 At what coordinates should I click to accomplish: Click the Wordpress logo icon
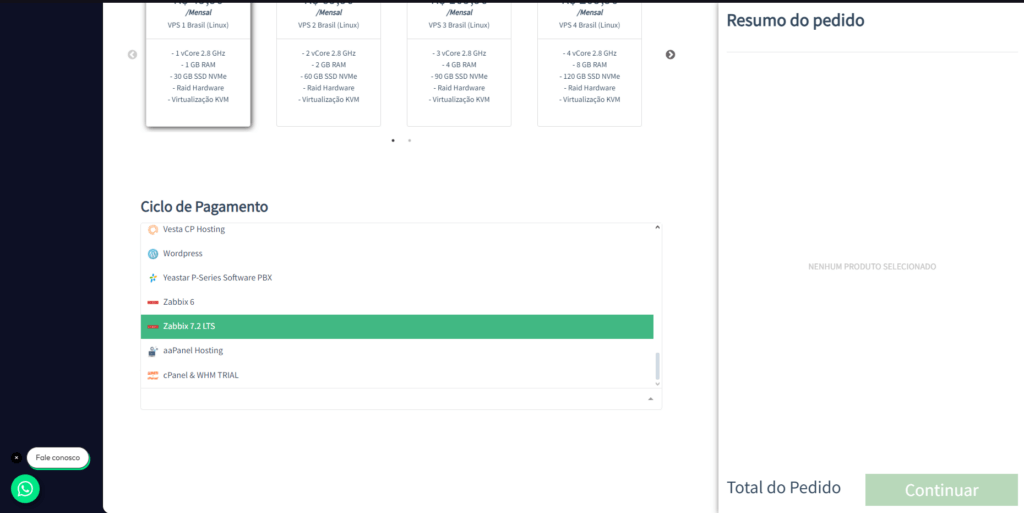(x=153, y=254)
